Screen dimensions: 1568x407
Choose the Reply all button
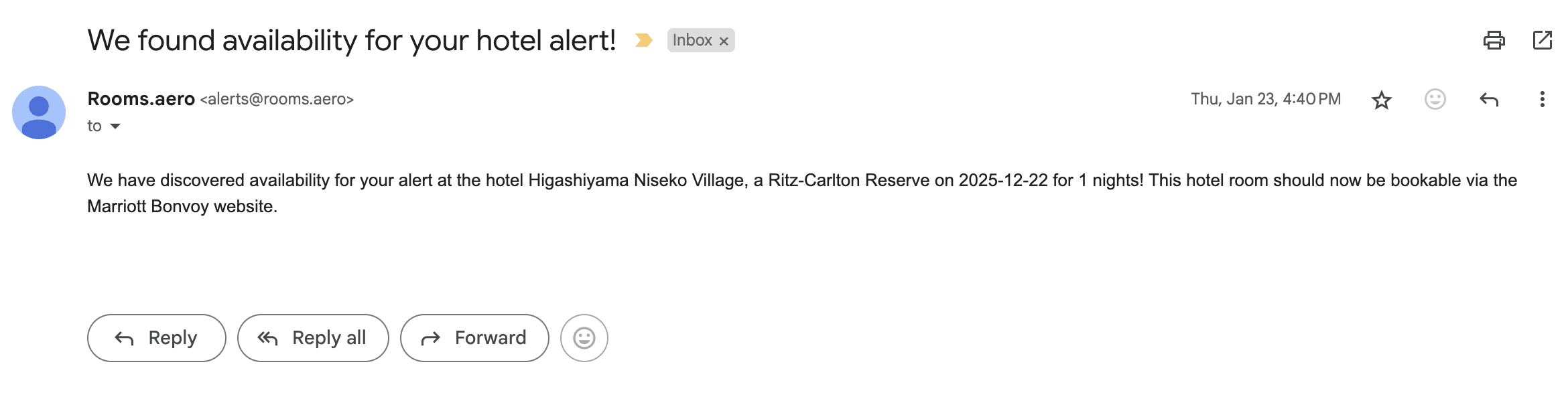click(x=313, y=338)
